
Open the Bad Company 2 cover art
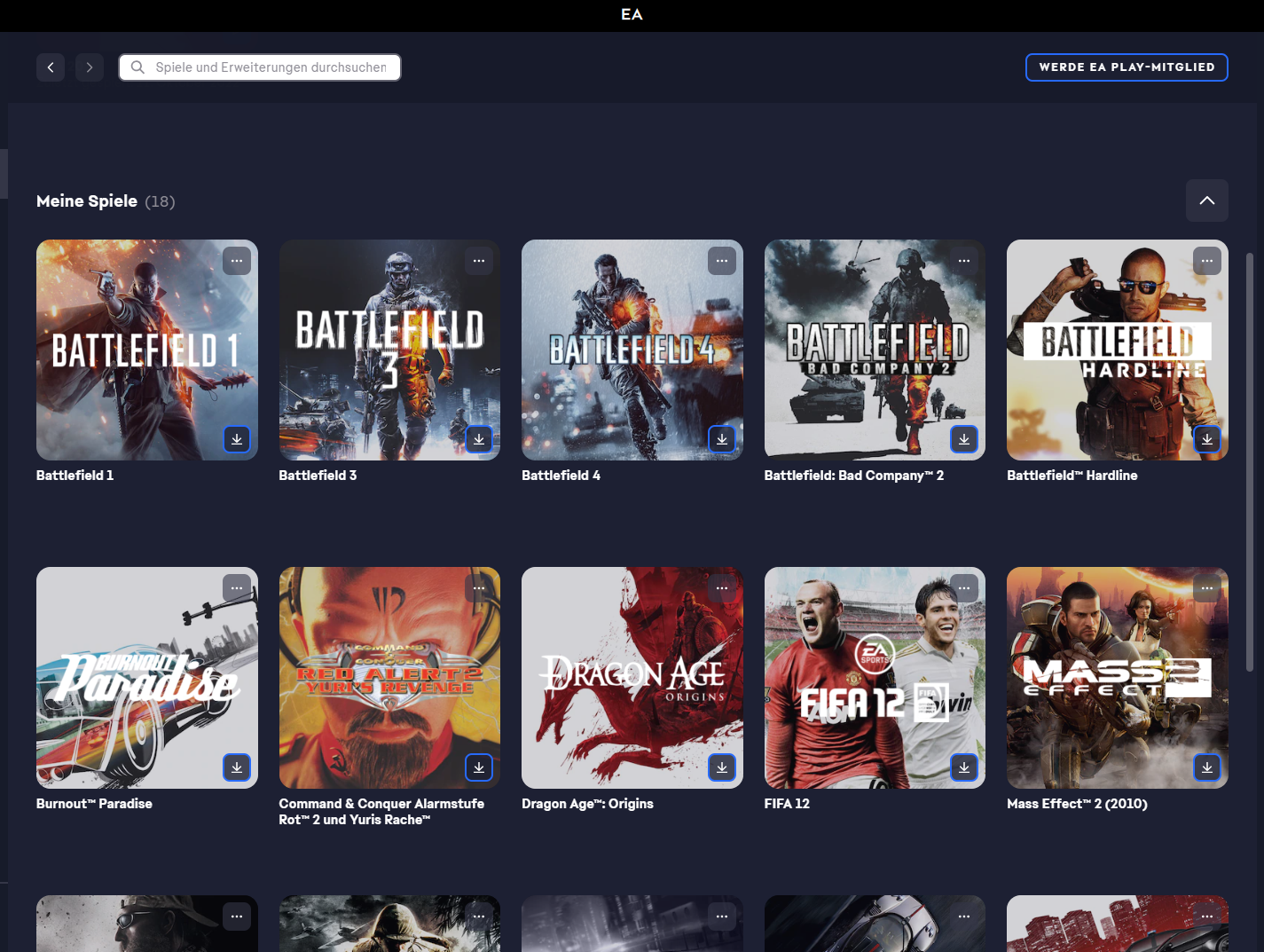pyautogui.click(x=875, y=350)
